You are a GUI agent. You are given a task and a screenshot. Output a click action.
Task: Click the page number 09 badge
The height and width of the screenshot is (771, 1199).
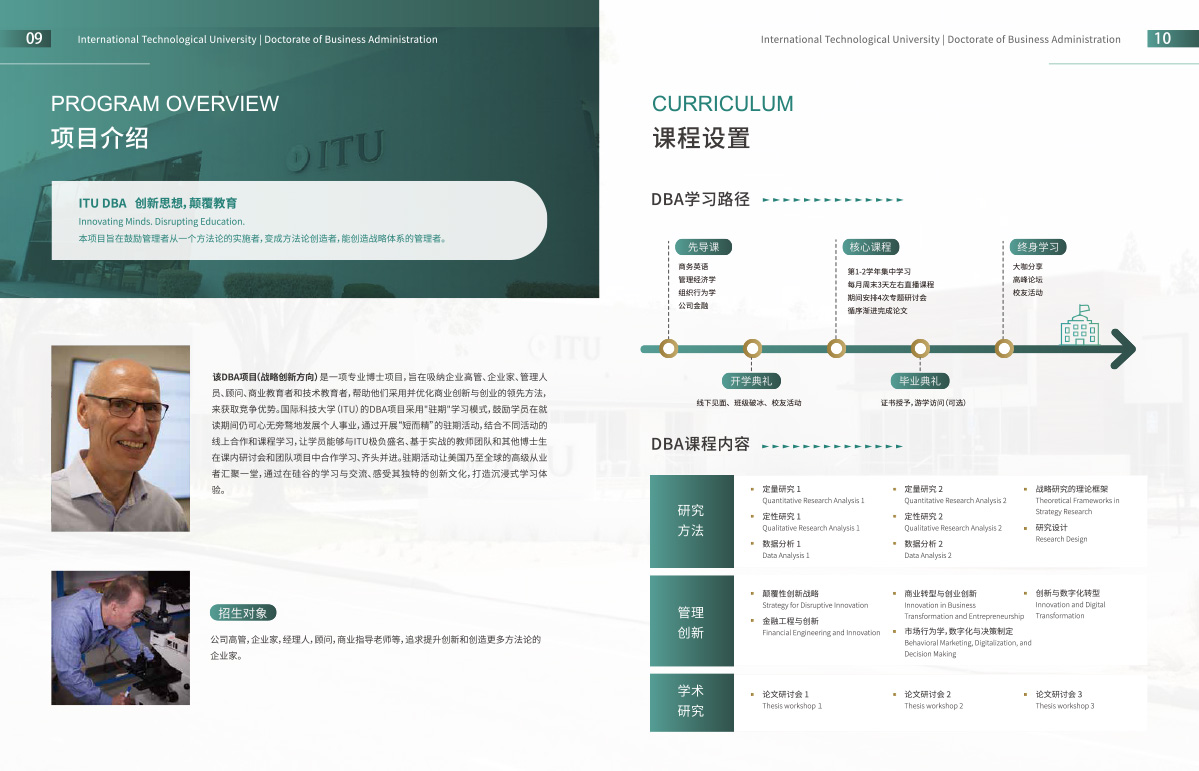pos(34,39)
